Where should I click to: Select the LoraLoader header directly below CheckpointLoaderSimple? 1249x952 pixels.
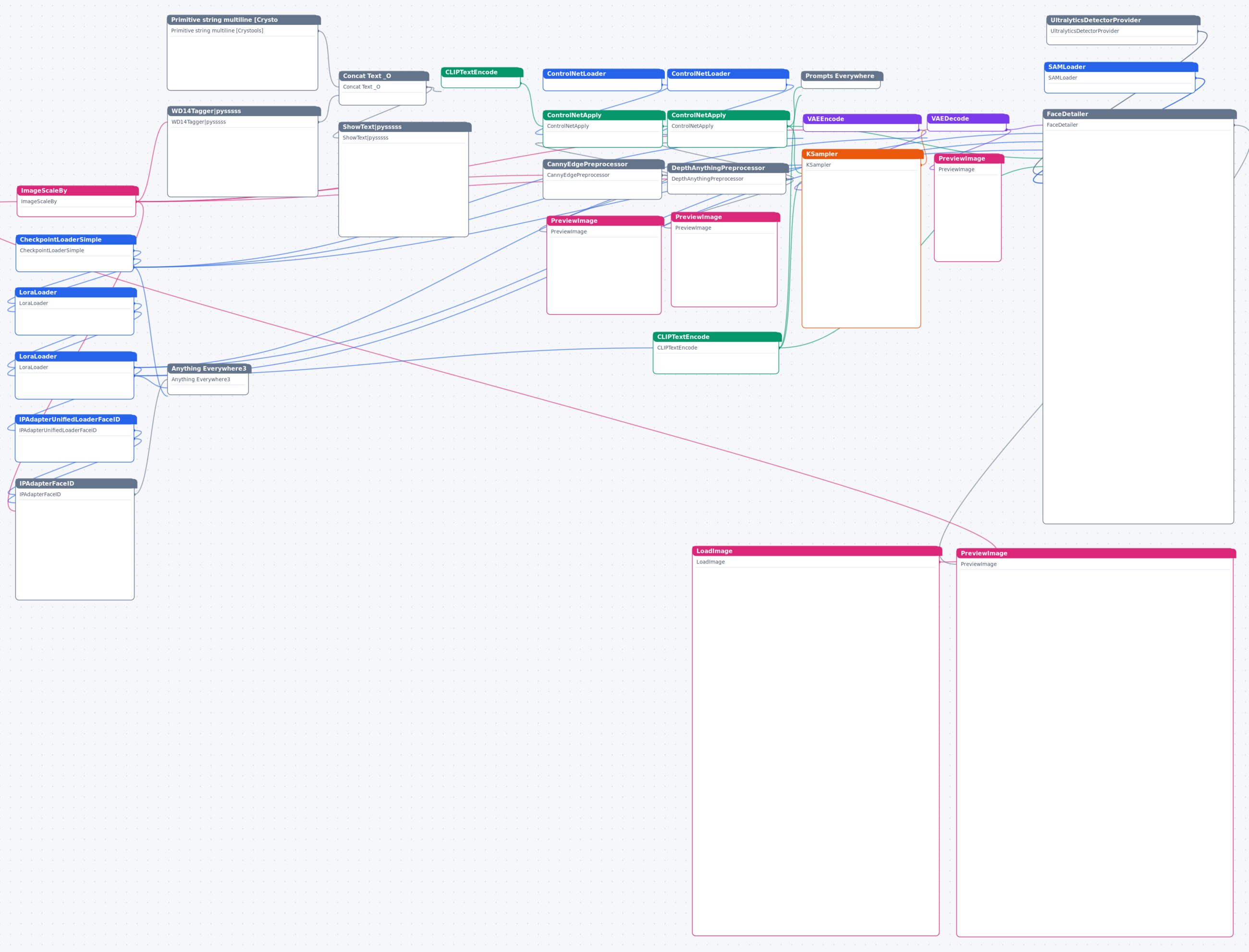[x=76, y=293]
